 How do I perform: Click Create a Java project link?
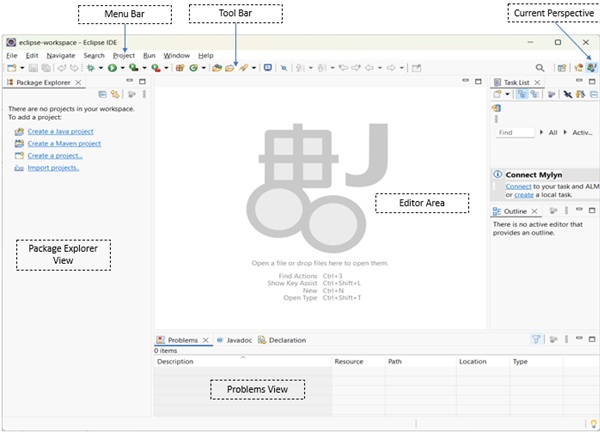point(60,132)
